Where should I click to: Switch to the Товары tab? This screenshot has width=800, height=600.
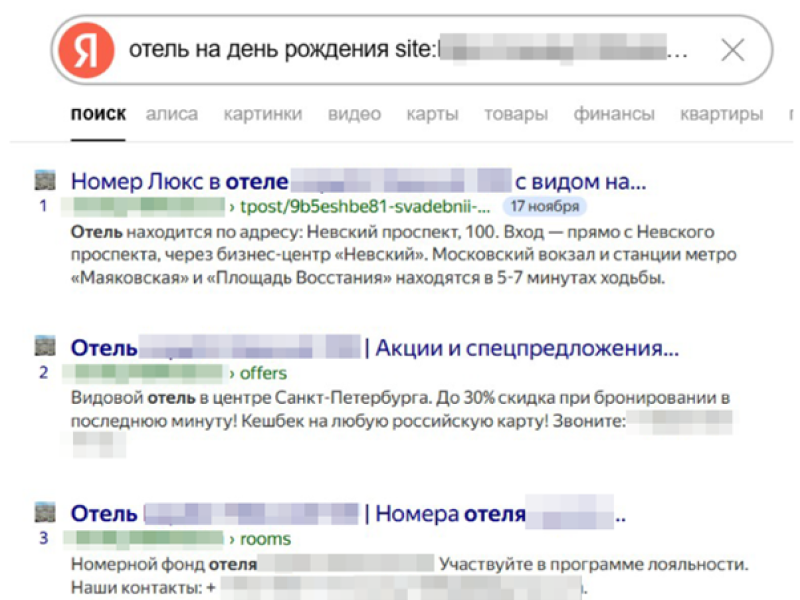pyautogui.click(x=515, y=114)
